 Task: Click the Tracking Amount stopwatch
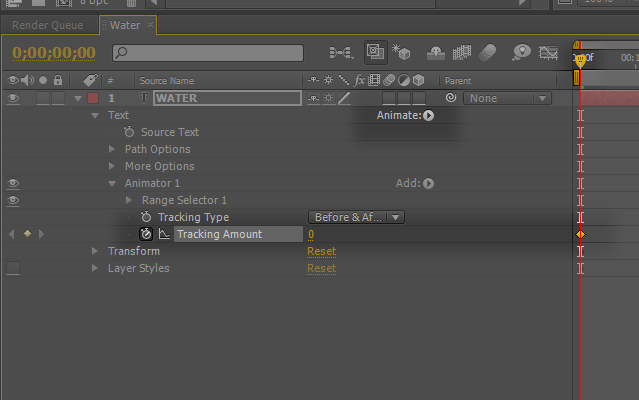pos(146,234)
